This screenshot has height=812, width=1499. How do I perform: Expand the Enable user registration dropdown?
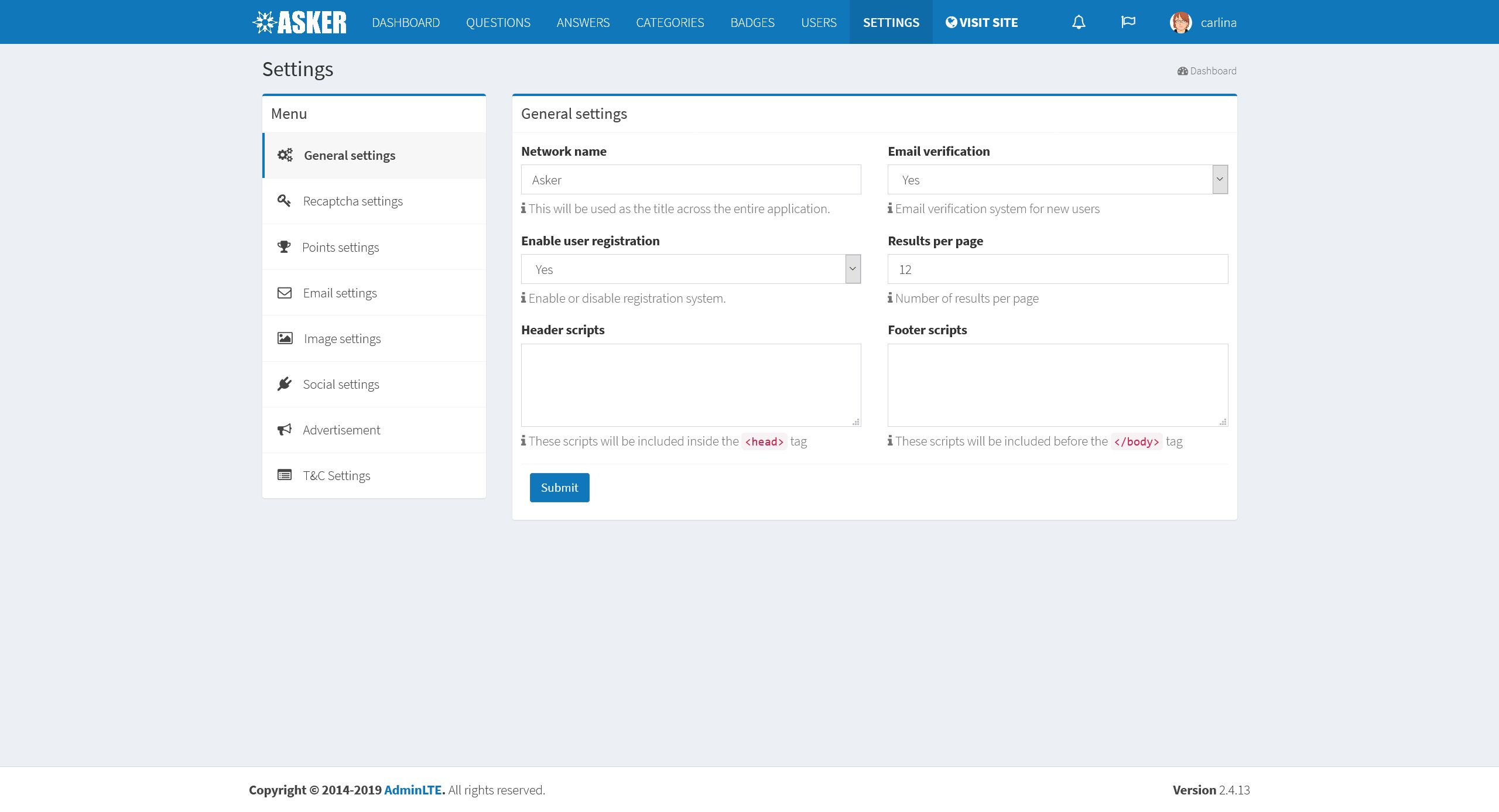click(x=691, y=269)
